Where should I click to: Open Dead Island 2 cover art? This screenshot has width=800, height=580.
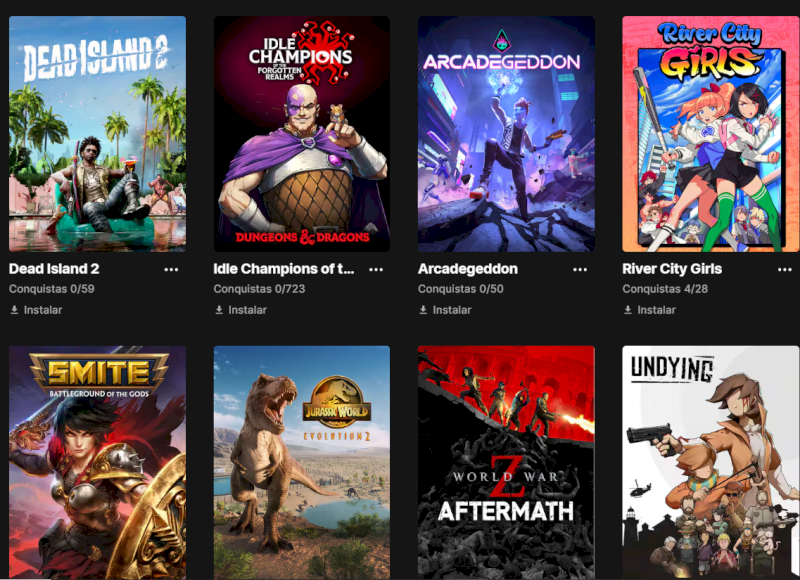click(97, 134)
